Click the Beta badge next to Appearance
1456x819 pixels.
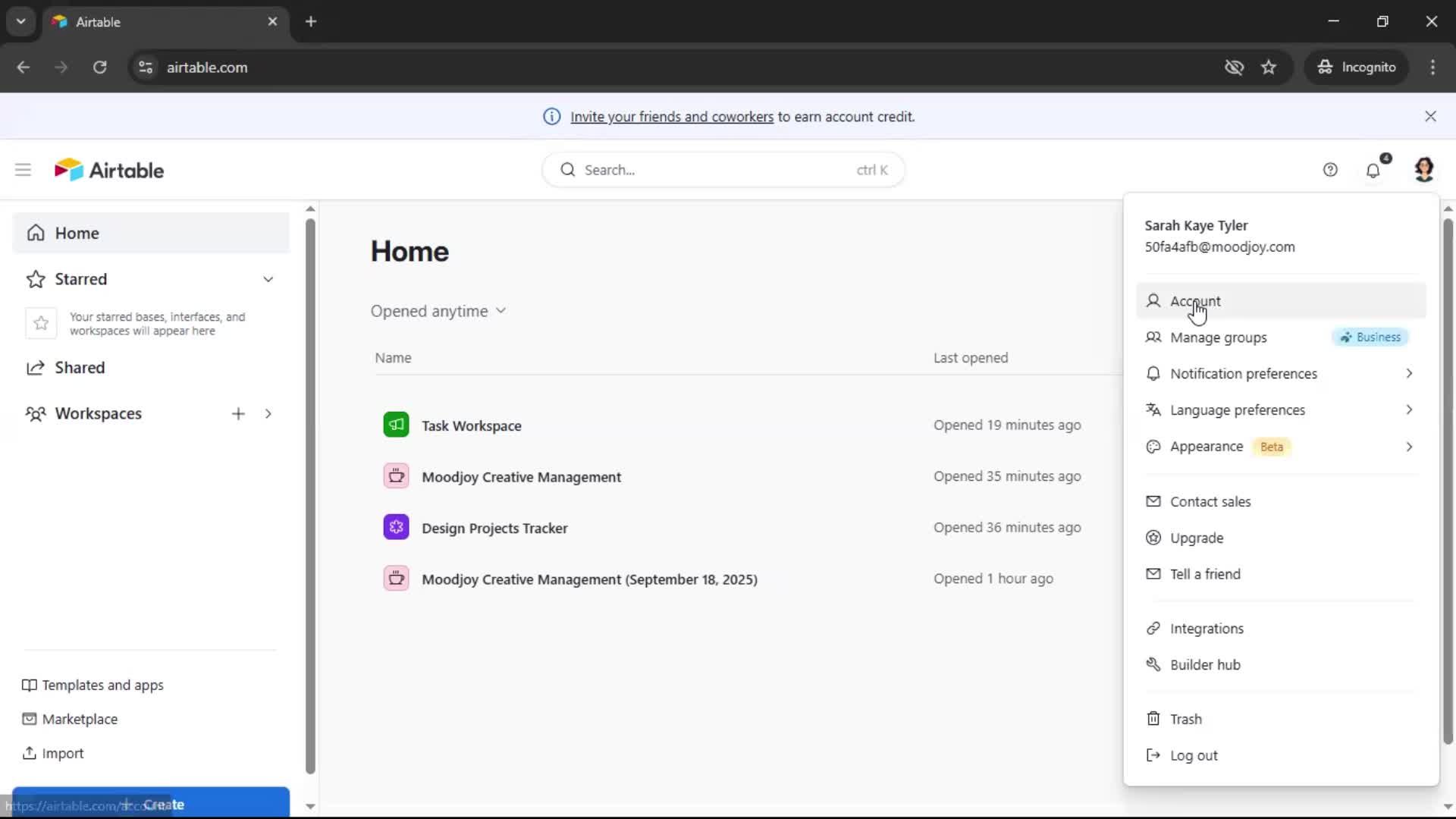[1272, 447]
